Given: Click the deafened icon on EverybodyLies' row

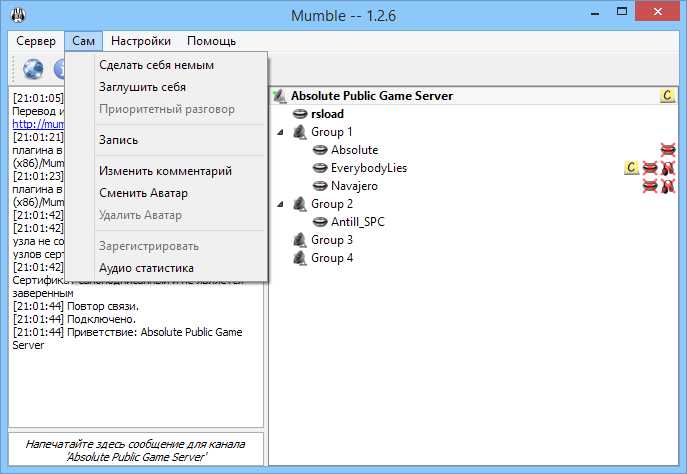Looking at the screenshot, I should (668, 168).
